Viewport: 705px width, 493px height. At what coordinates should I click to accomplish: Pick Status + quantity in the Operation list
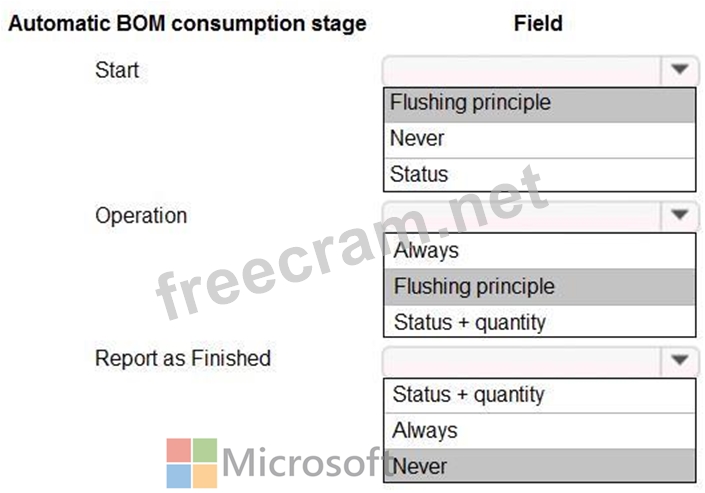pos(540,321)
